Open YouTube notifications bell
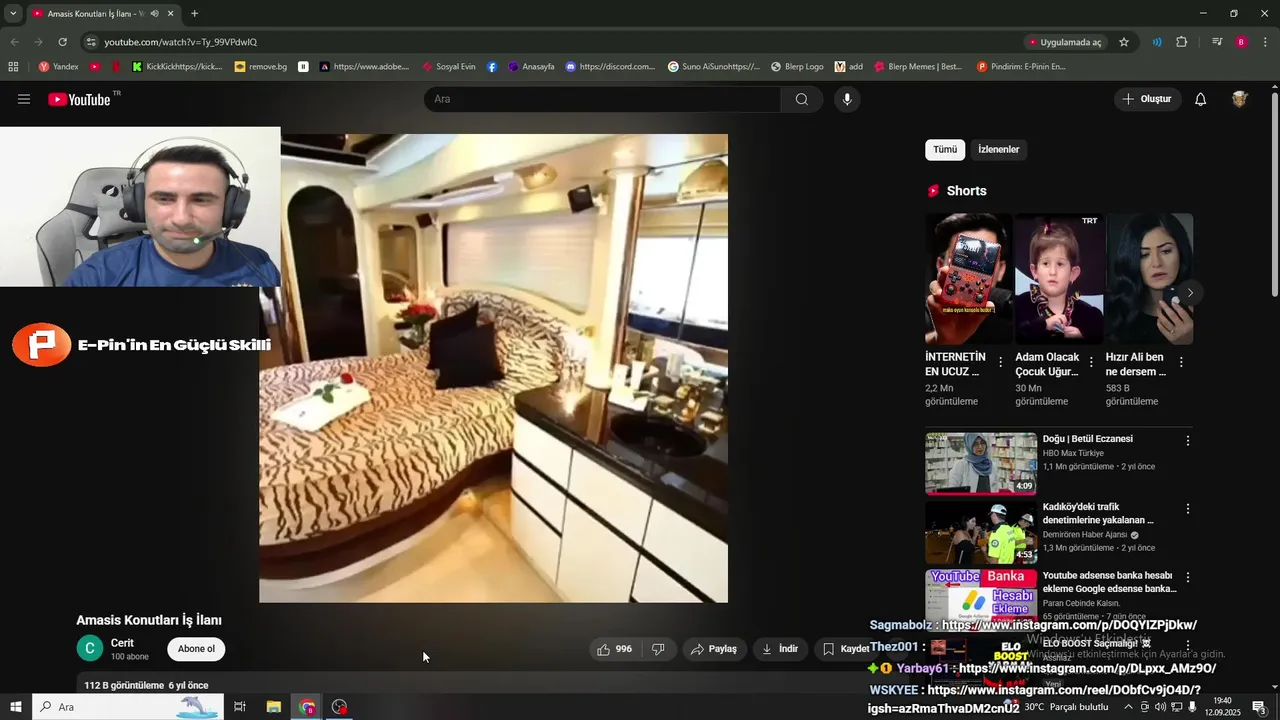This screenshot has height=720, width=1280. click(x=1201, y=99)
